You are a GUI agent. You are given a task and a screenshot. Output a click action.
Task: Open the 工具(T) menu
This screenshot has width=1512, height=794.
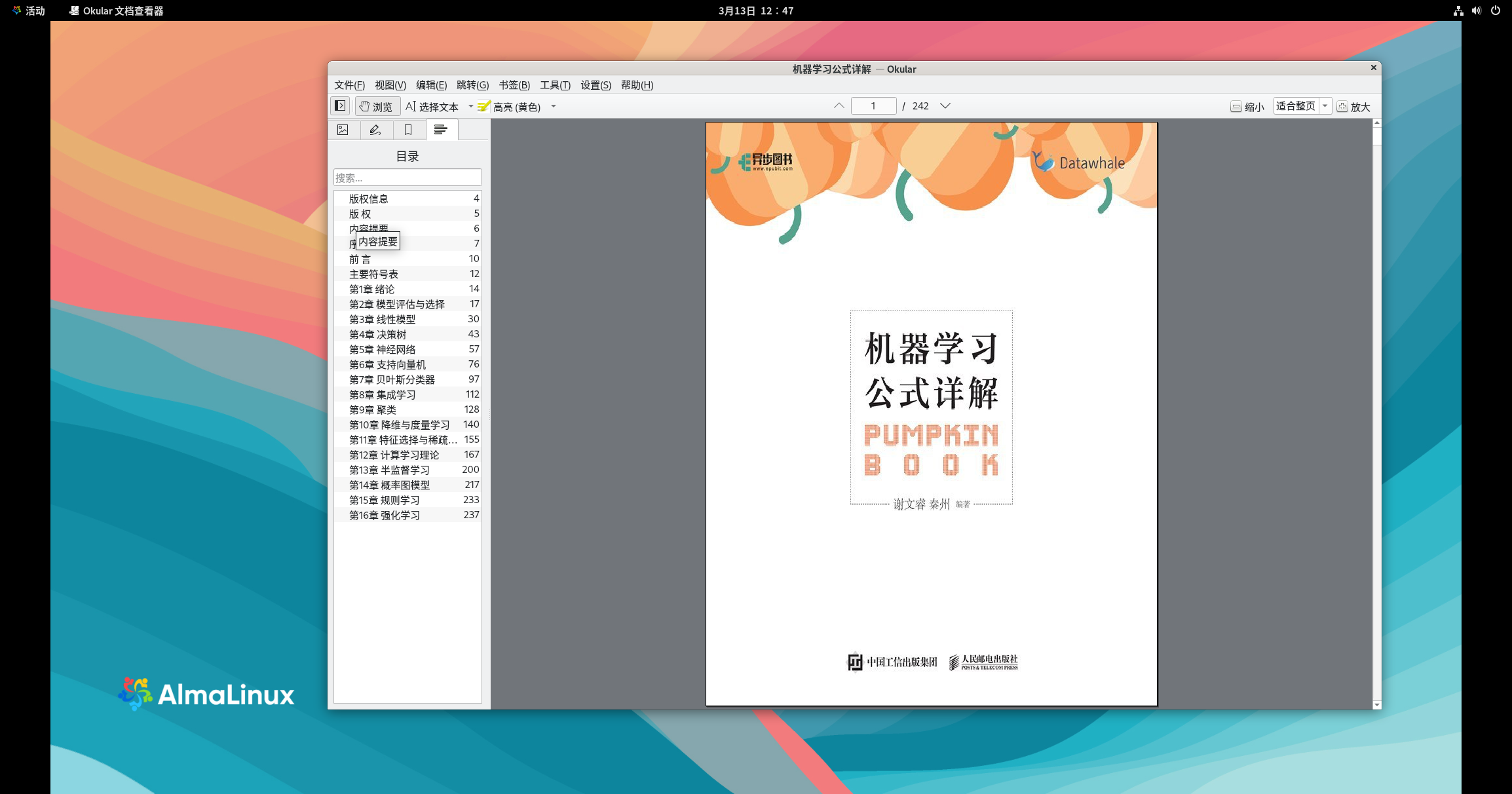554,85
